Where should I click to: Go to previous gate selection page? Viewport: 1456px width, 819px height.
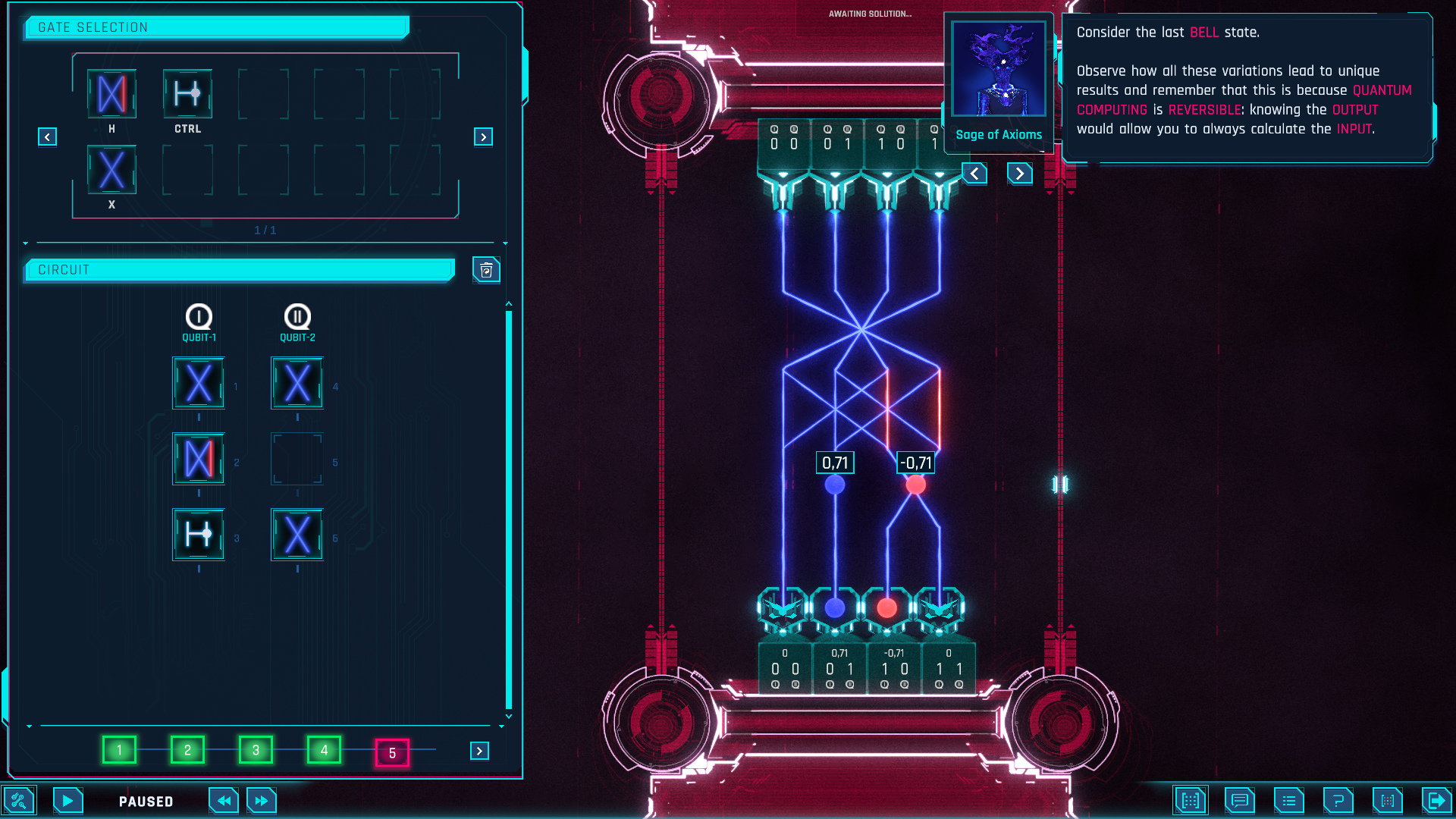click(47, 137)
